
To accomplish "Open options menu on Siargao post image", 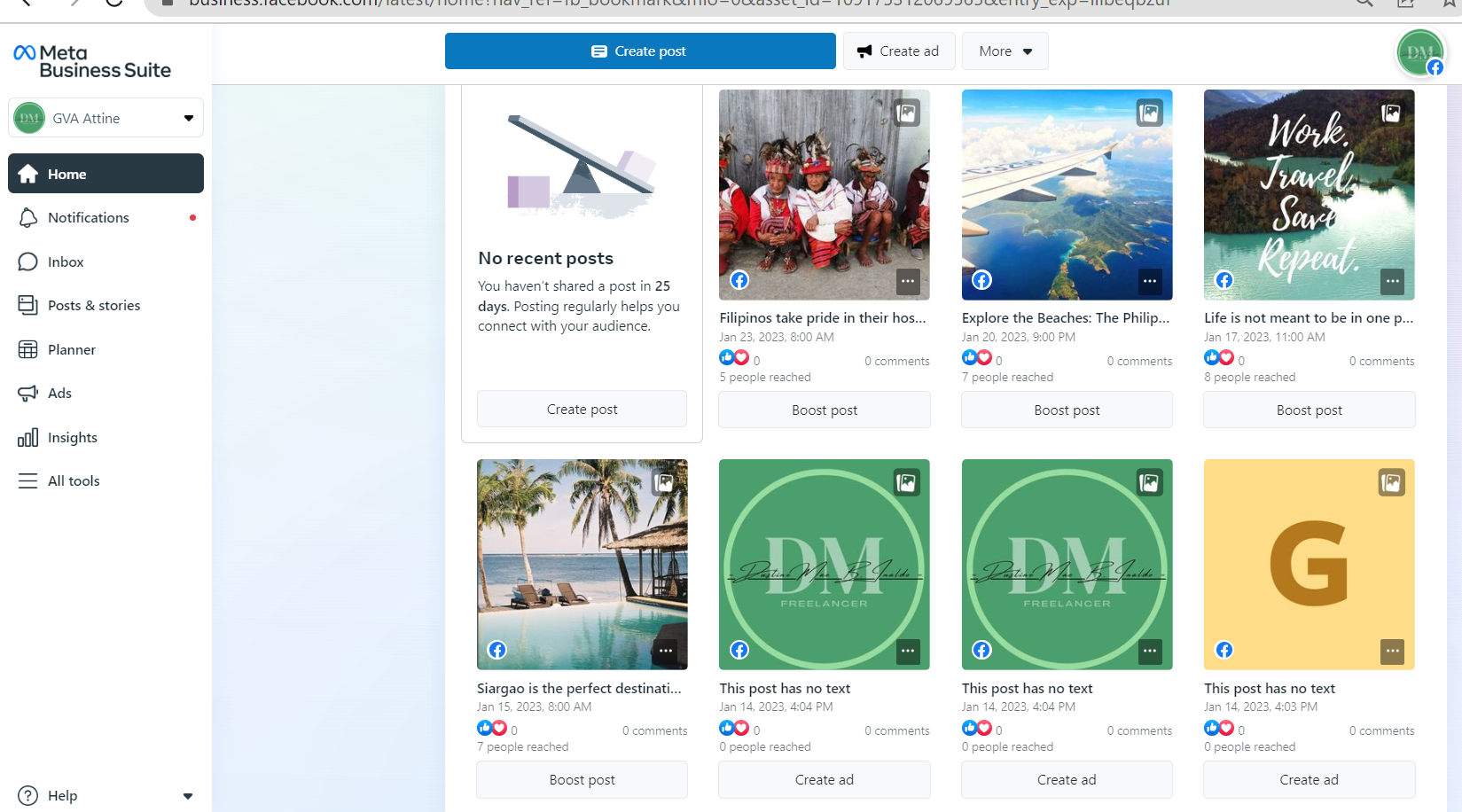I will point(666,651).
